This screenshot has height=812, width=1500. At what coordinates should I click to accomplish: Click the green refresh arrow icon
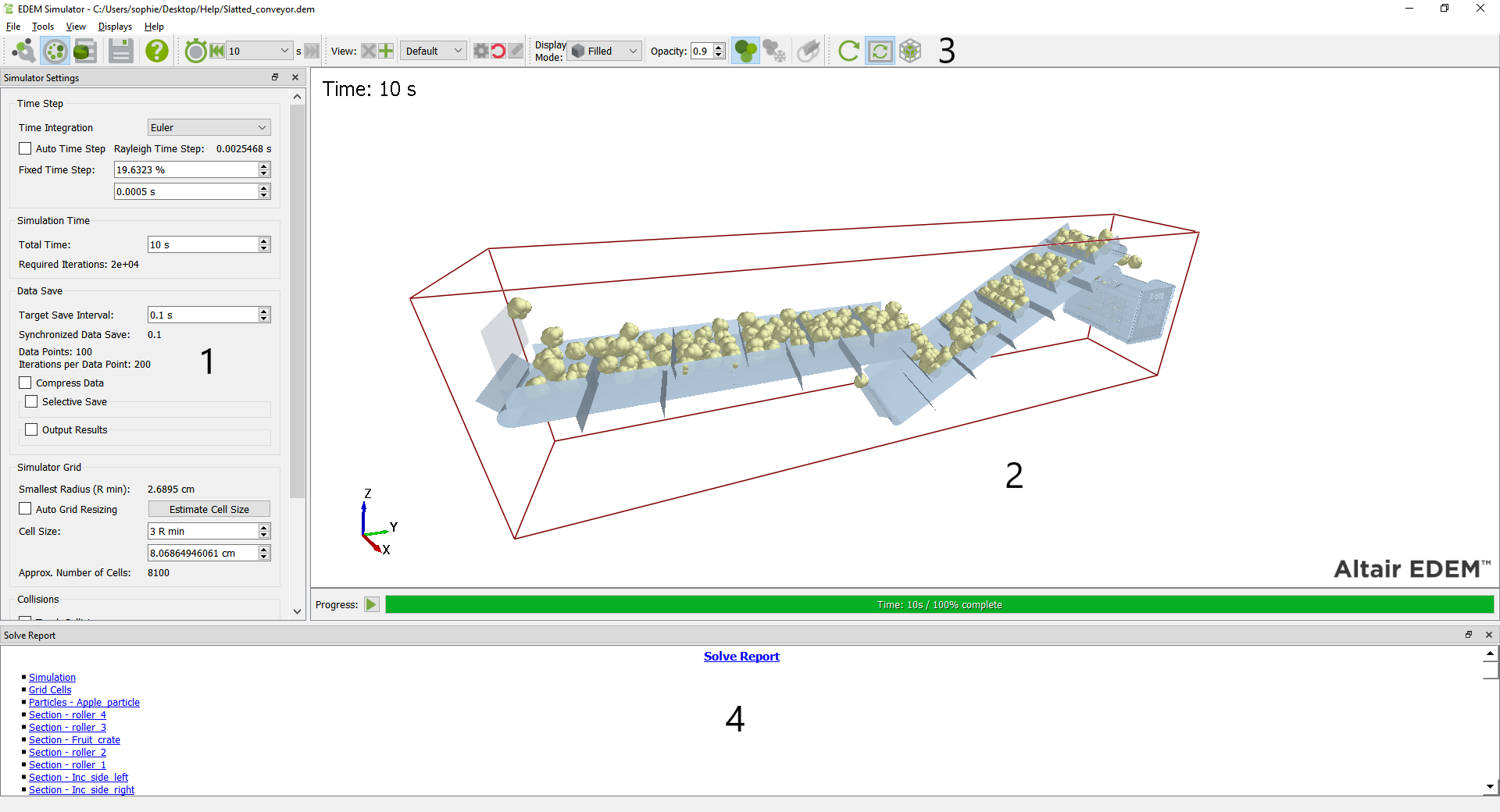click(848, 52)
